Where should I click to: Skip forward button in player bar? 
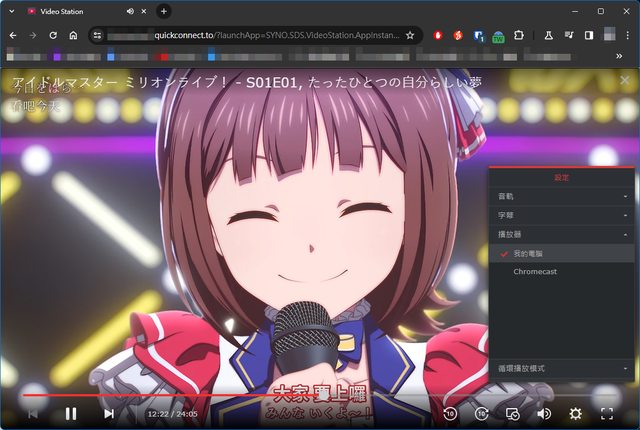click(x=481, y=413)
